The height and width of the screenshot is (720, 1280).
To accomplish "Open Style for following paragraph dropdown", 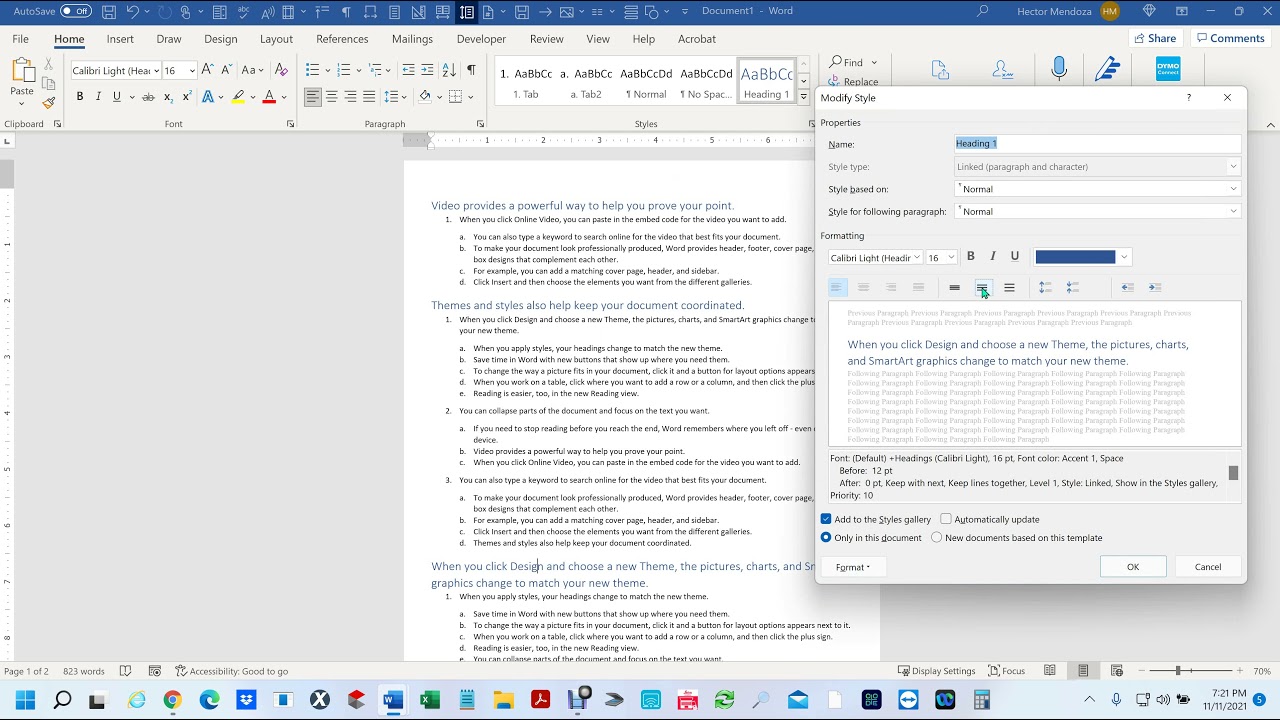I will pos(1233,211).
